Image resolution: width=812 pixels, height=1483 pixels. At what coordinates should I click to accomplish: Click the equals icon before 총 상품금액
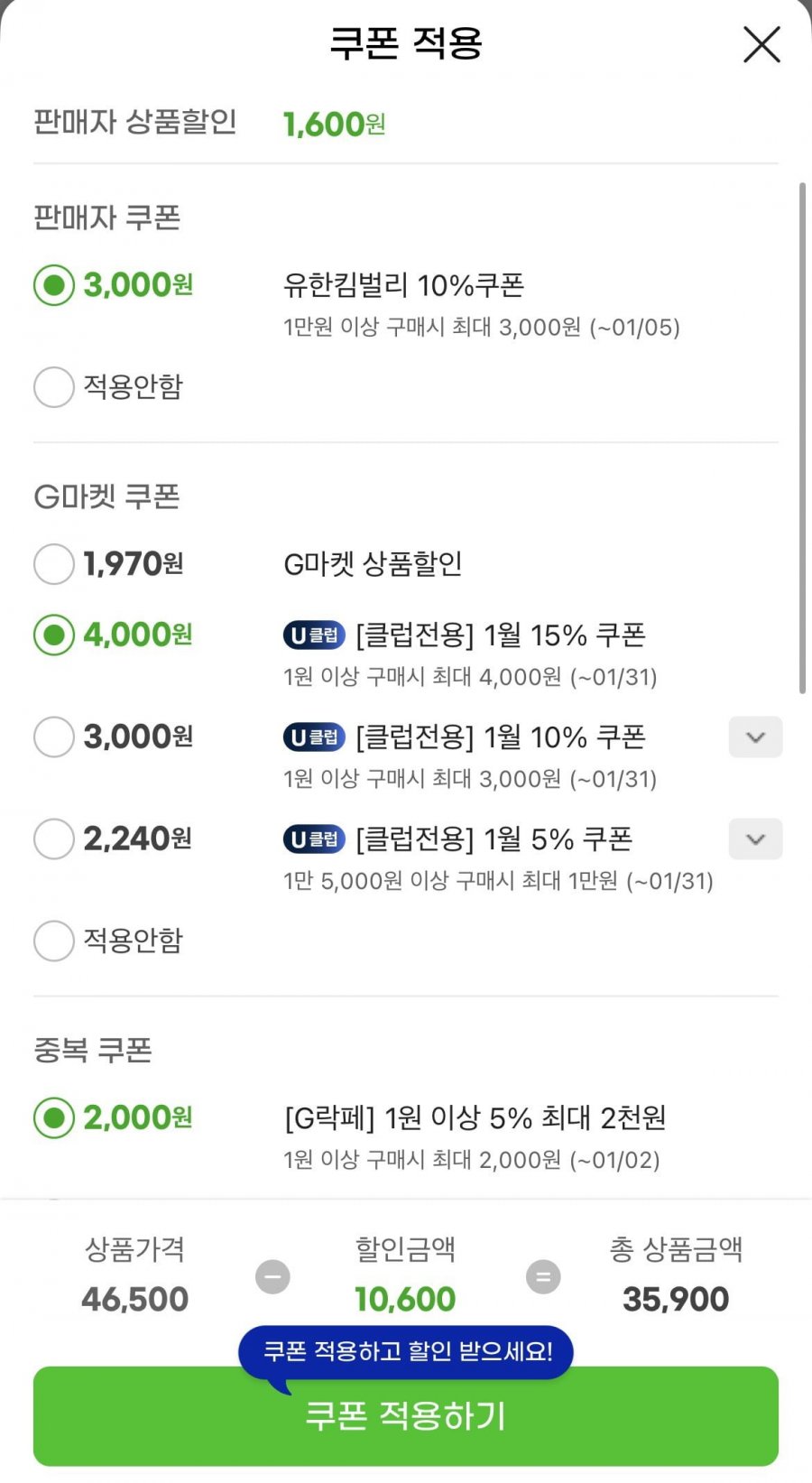pyautogui.click(x=543, y=1277)
